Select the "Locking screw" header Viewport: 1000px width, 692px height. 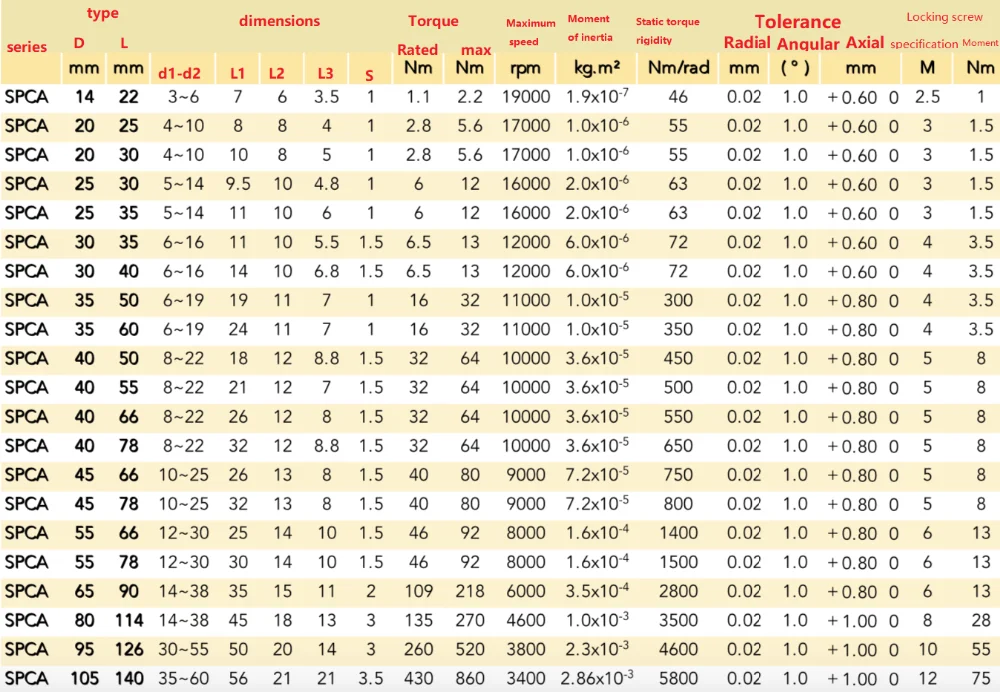945,17
